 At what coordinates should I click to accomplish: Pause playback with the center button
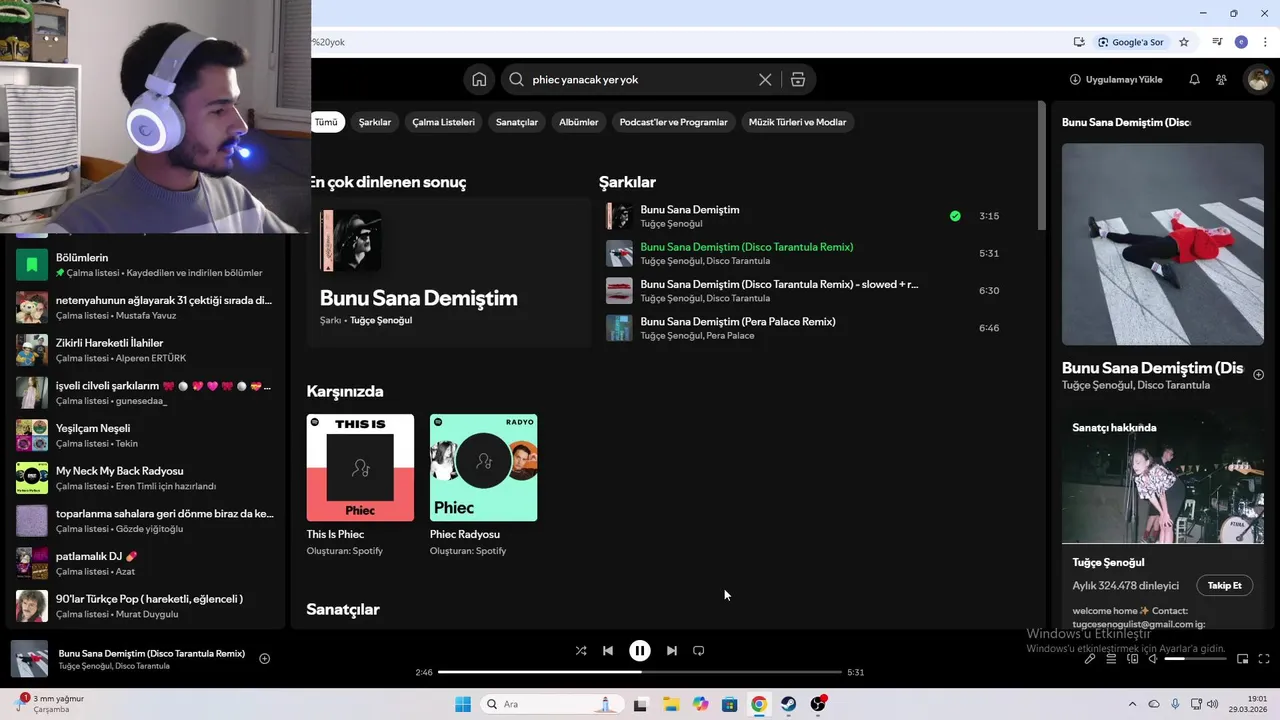pos(640,651)
